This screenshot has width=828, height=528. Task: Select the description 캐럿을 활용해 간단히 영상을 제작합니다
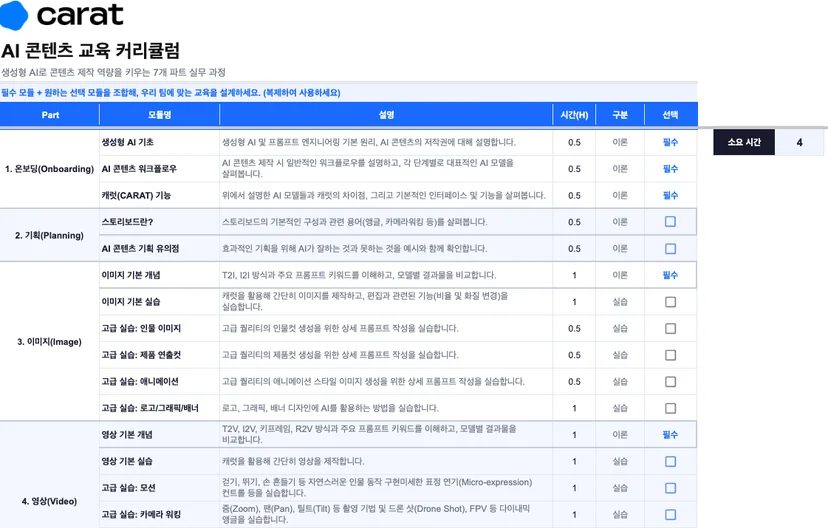point(386,461)
